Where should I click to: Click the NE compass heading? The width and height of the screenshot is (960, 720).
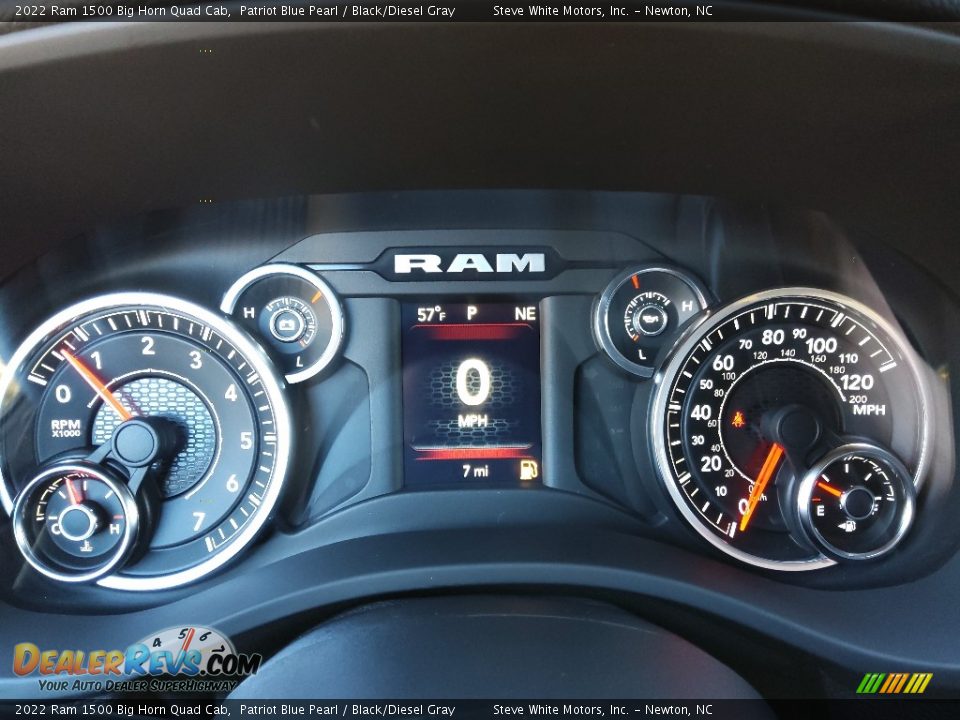(x=525, y=314)
